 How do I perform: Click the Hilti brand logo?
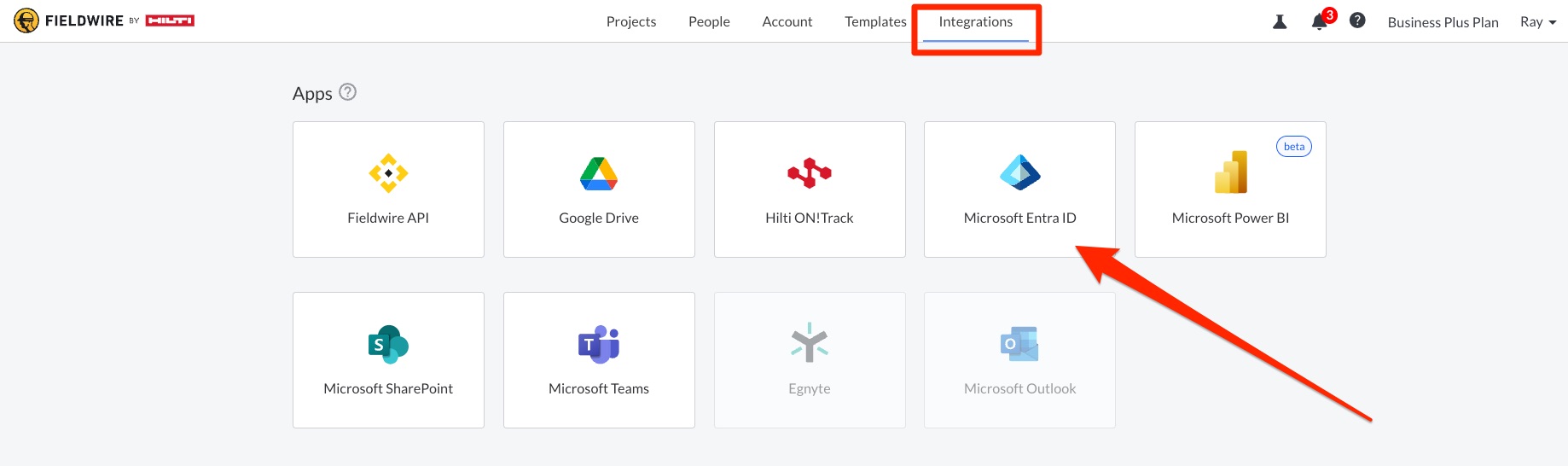pos(170,20)
